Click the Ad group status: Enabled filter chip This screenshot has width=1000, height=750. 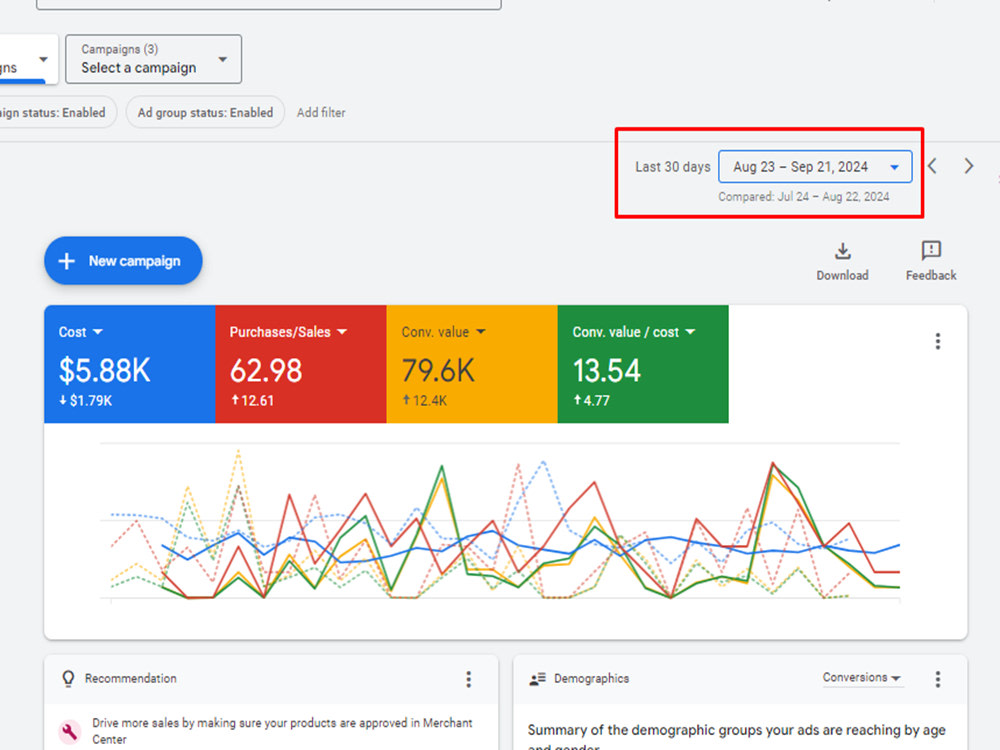click(205, 112)
